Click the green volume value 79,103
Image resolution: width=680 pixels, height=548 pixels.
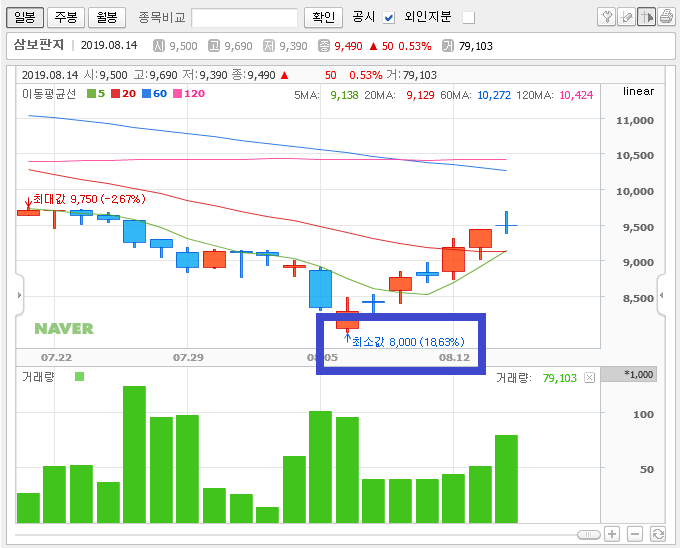click(x=560, y=378)
